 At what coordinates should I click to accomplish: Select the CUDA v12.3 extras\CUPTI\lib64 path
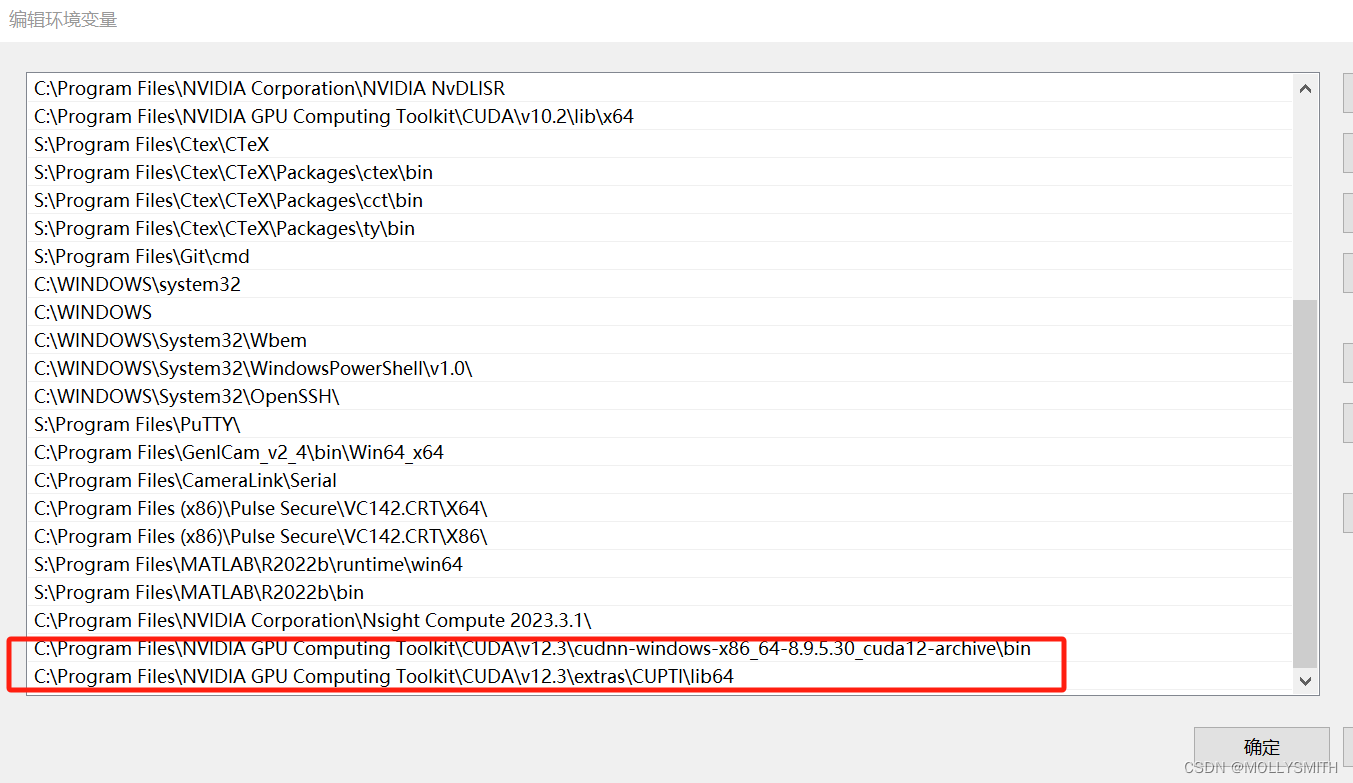(x=660, y=676)
